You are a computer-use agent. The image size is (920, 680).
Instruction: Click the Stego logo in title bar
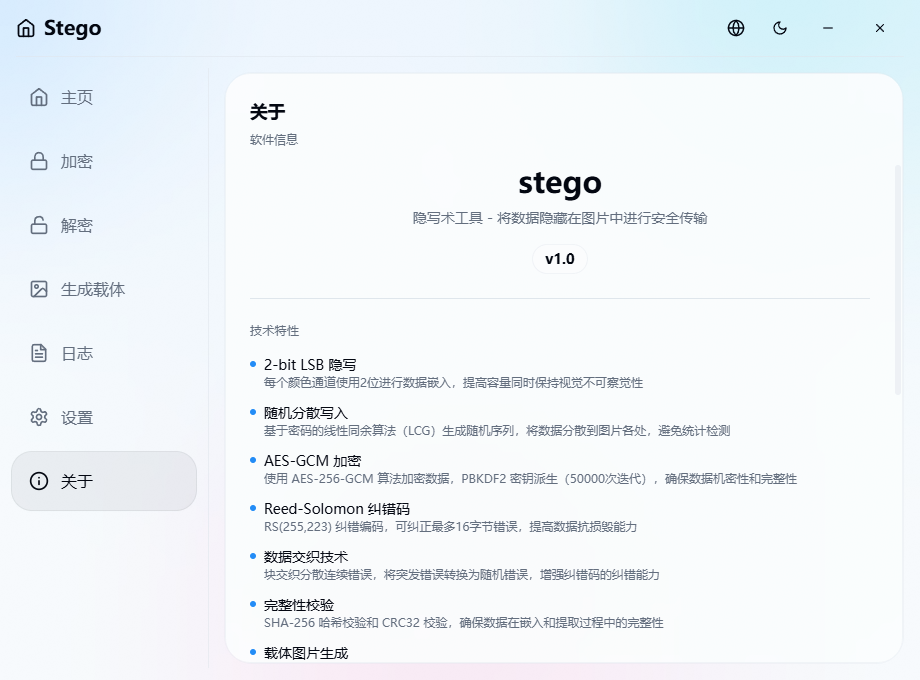click(60, 28)
